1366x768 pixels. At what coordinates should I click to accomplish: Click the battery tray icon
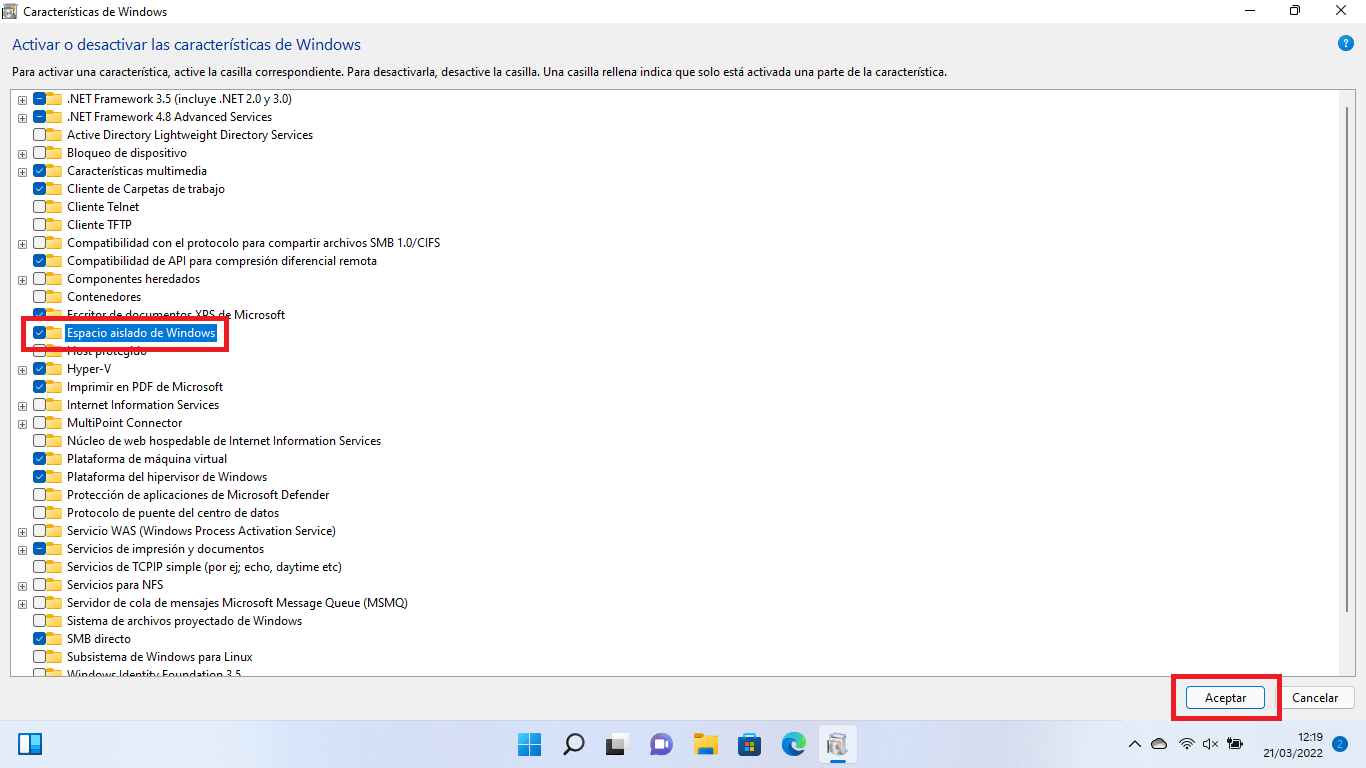pyautogui.click(x=1235, y=744)
